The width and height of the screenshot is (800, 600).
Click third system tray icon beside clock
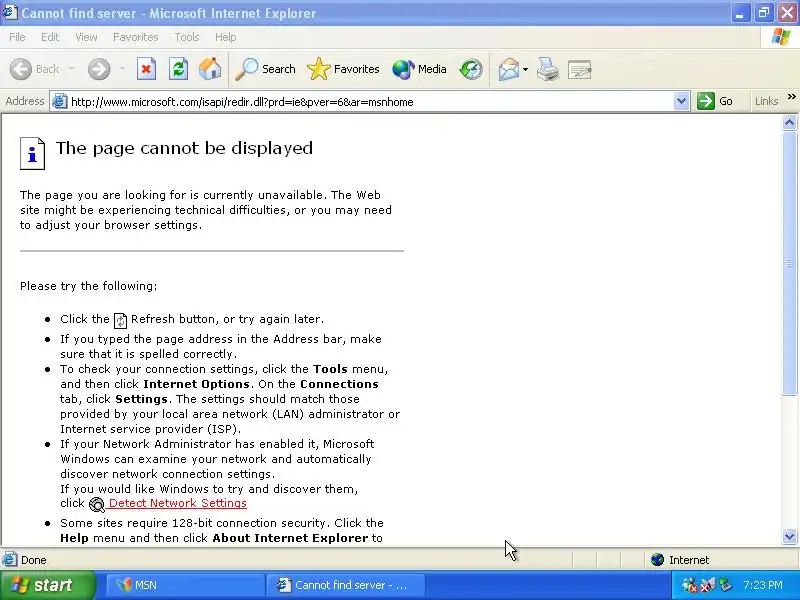tap(724, 585)
